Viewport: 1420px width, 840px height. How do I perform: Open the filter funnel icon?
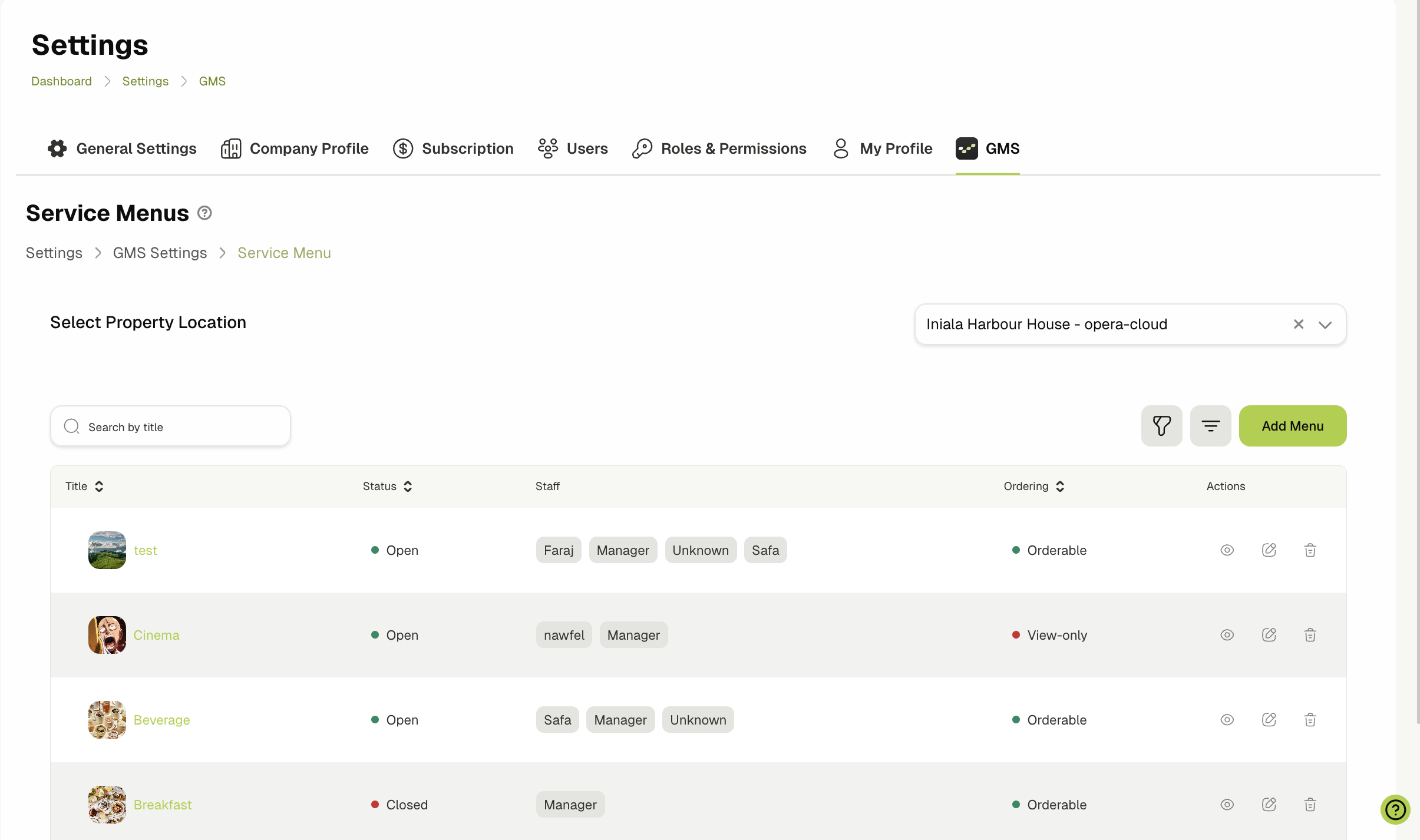click(1161, 425)
